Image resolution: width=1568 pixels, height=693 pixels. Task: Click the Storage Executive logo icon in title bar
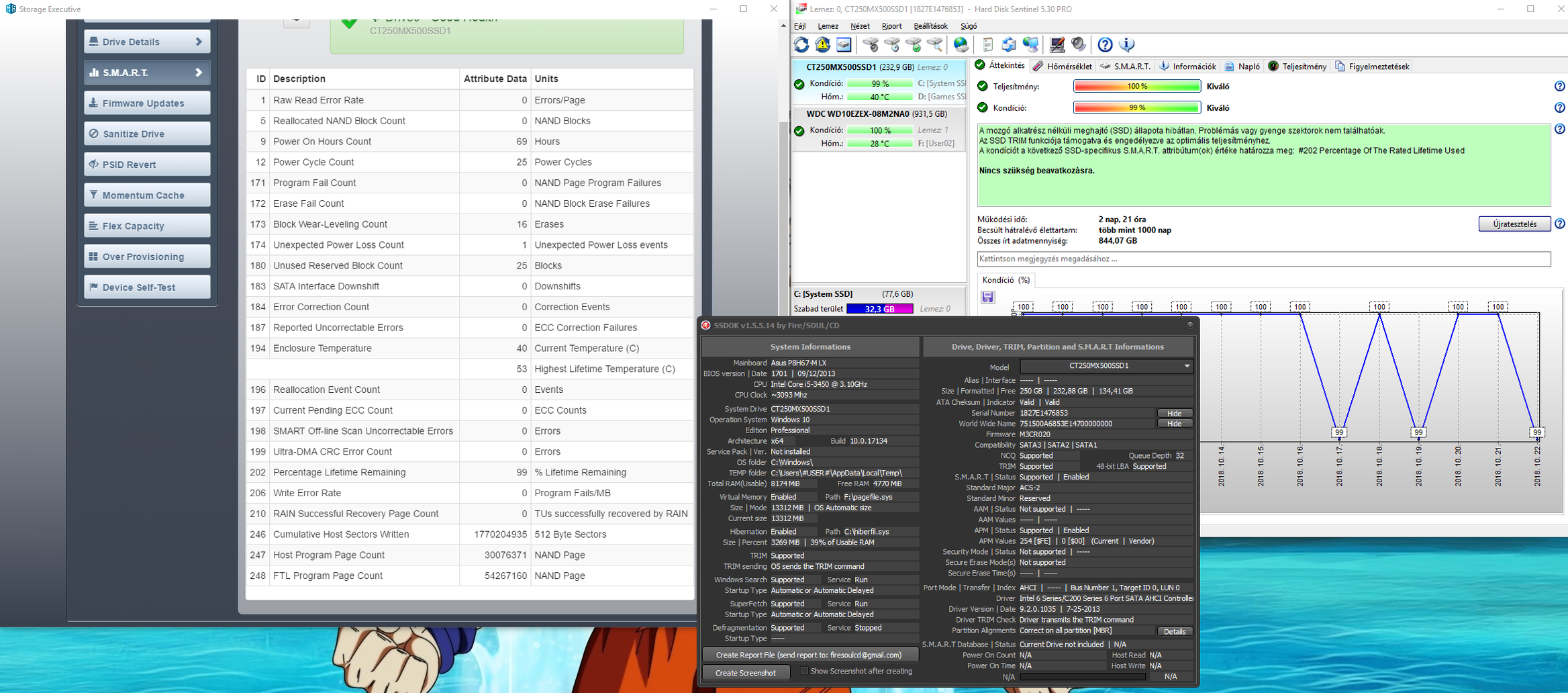11,9
